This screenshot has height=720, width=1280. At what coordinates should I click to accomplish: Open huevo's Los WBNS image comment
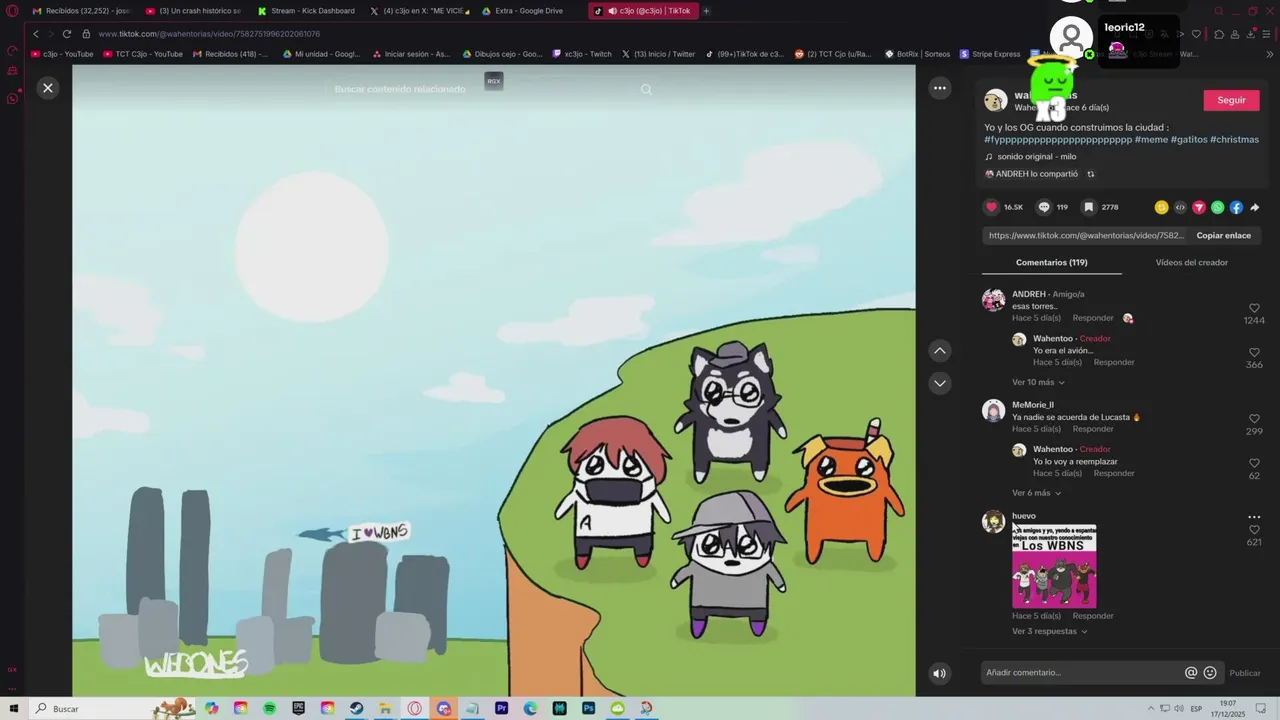click(x=1054, y=566)
